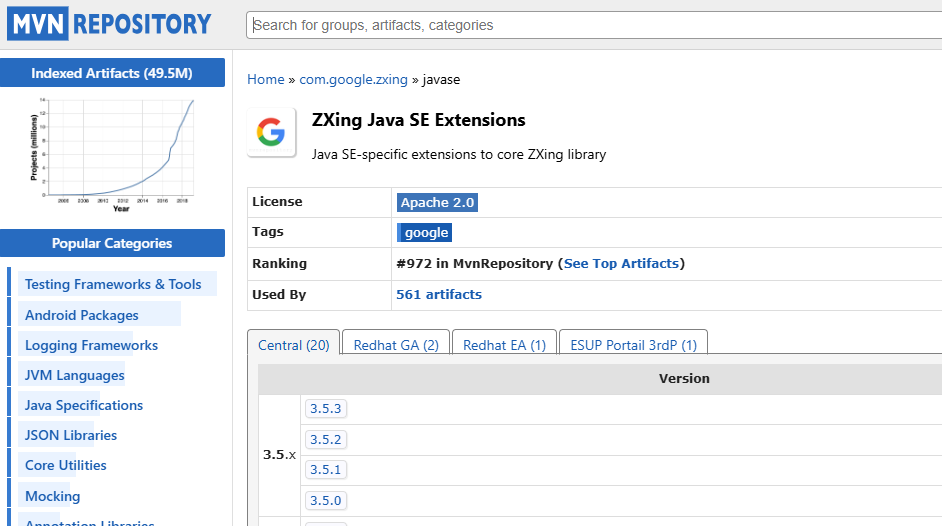Open version 3.5.2
This screenshot has height=526, width=942.
[x=326, y=440]
